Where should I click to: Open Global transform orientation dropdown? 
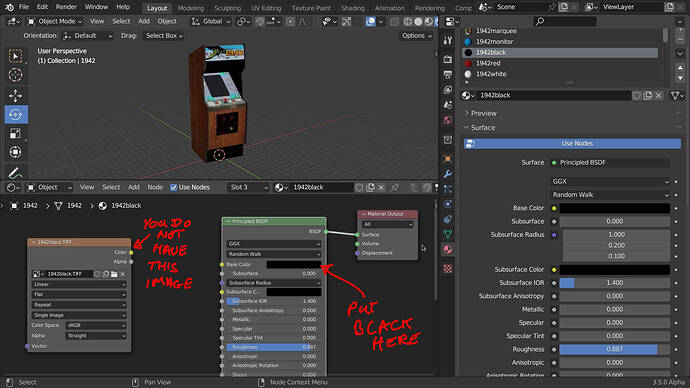point(211,21)
